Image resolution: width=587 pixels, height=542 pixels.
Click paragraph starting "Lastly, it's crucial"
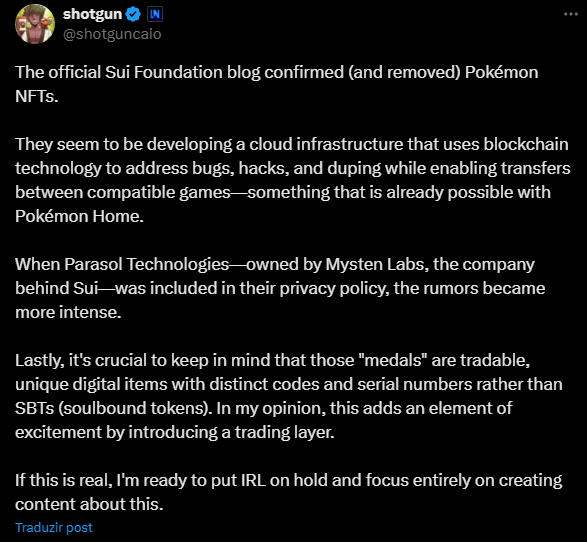click(x=289, y=396)
